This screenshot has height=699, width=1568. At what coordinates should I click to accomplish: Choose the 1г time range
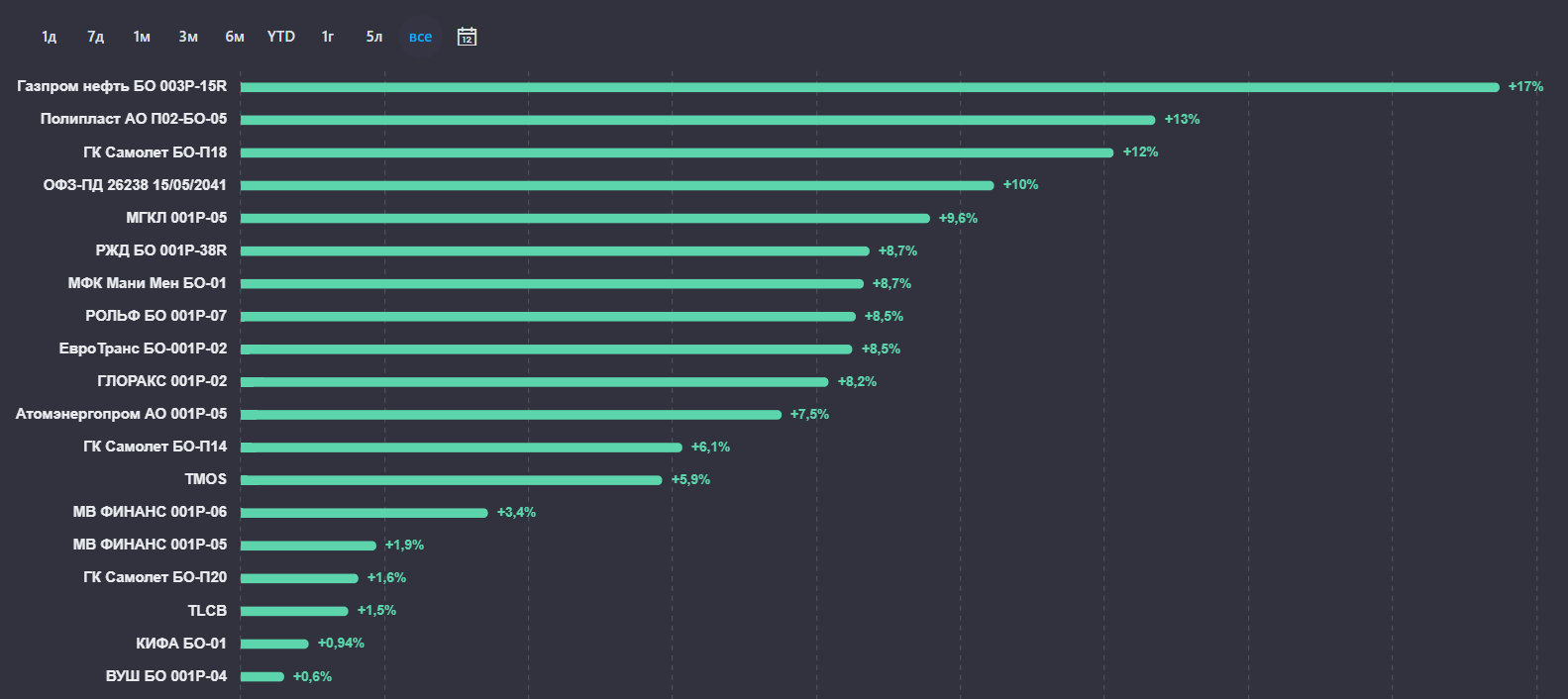[328, 37]
